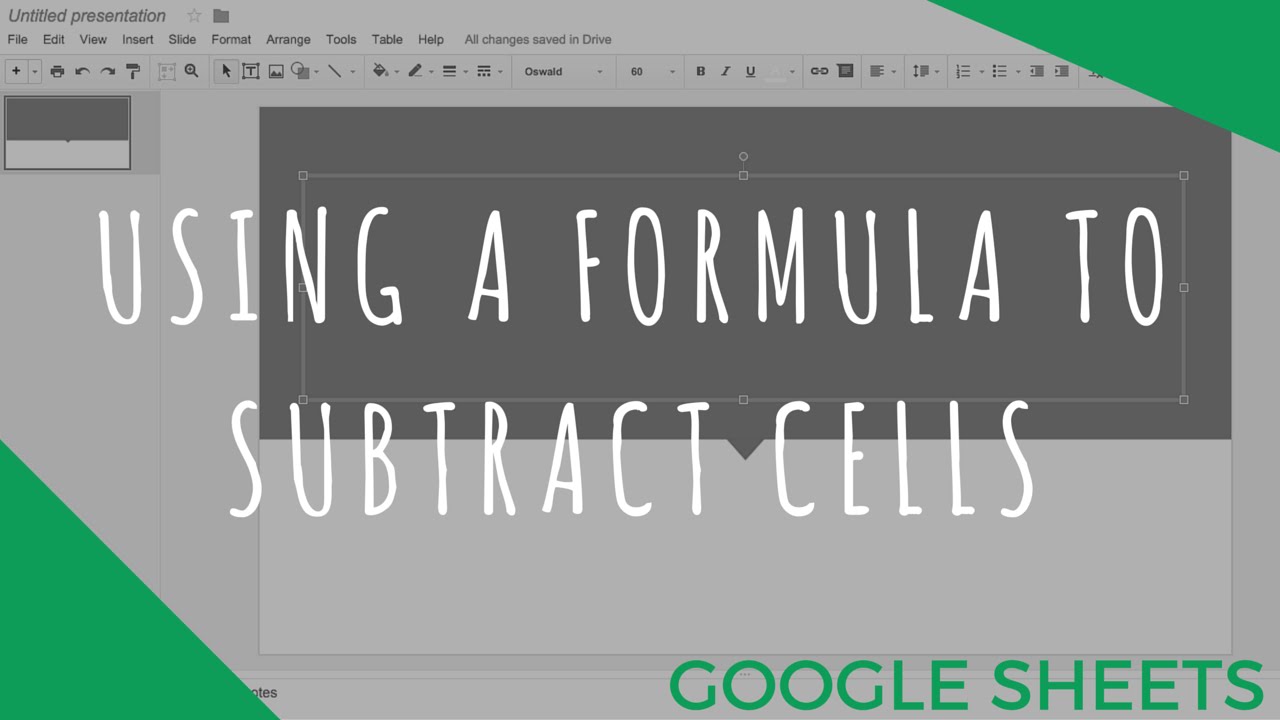Click the Move to folder icon
Screen dimensions: 1280x720
[x=221, y=16]
